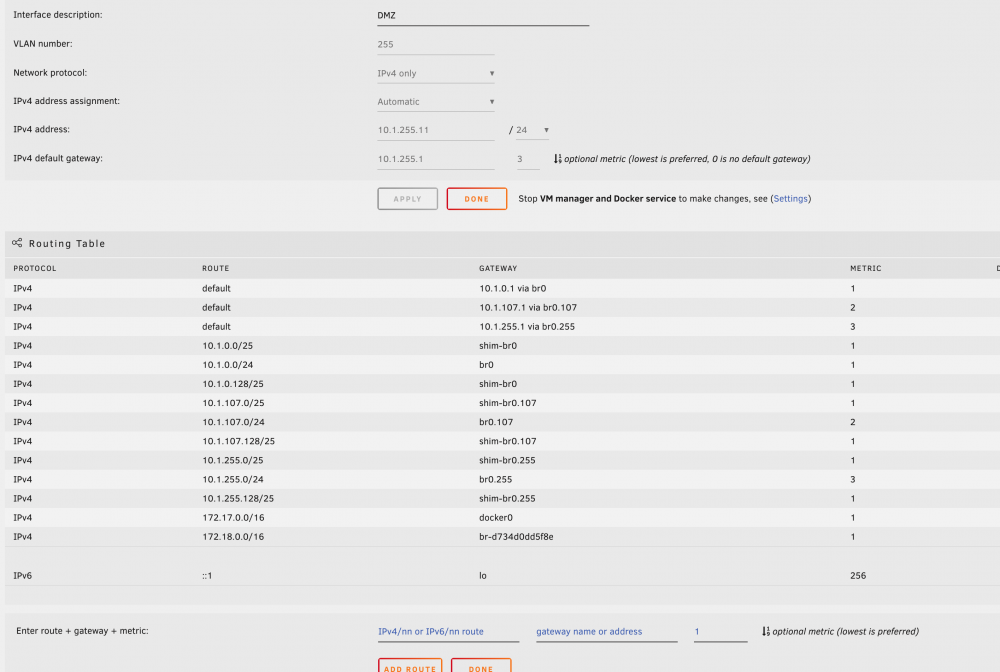Open the Network protocol dropdown

[436, 73]
